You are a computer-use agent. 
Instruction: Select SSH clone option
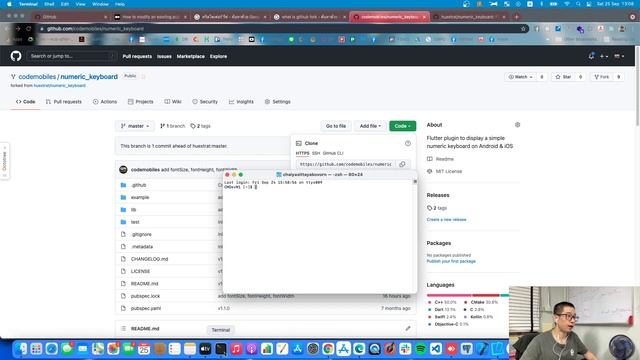click(316, 153)
